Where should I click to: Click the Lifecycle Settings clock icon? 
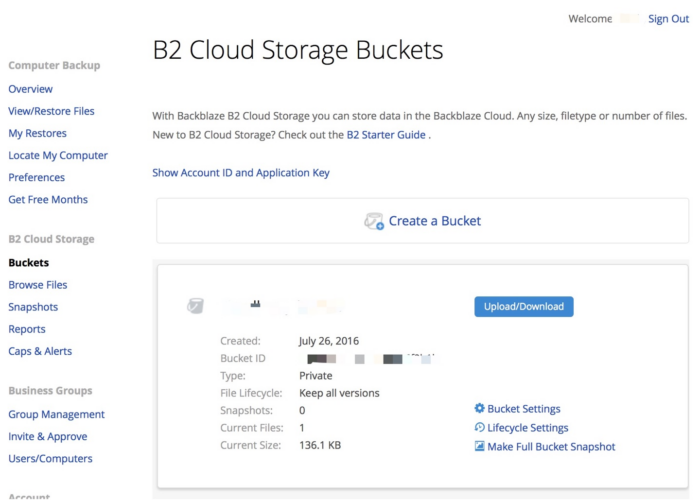[479, 427]
